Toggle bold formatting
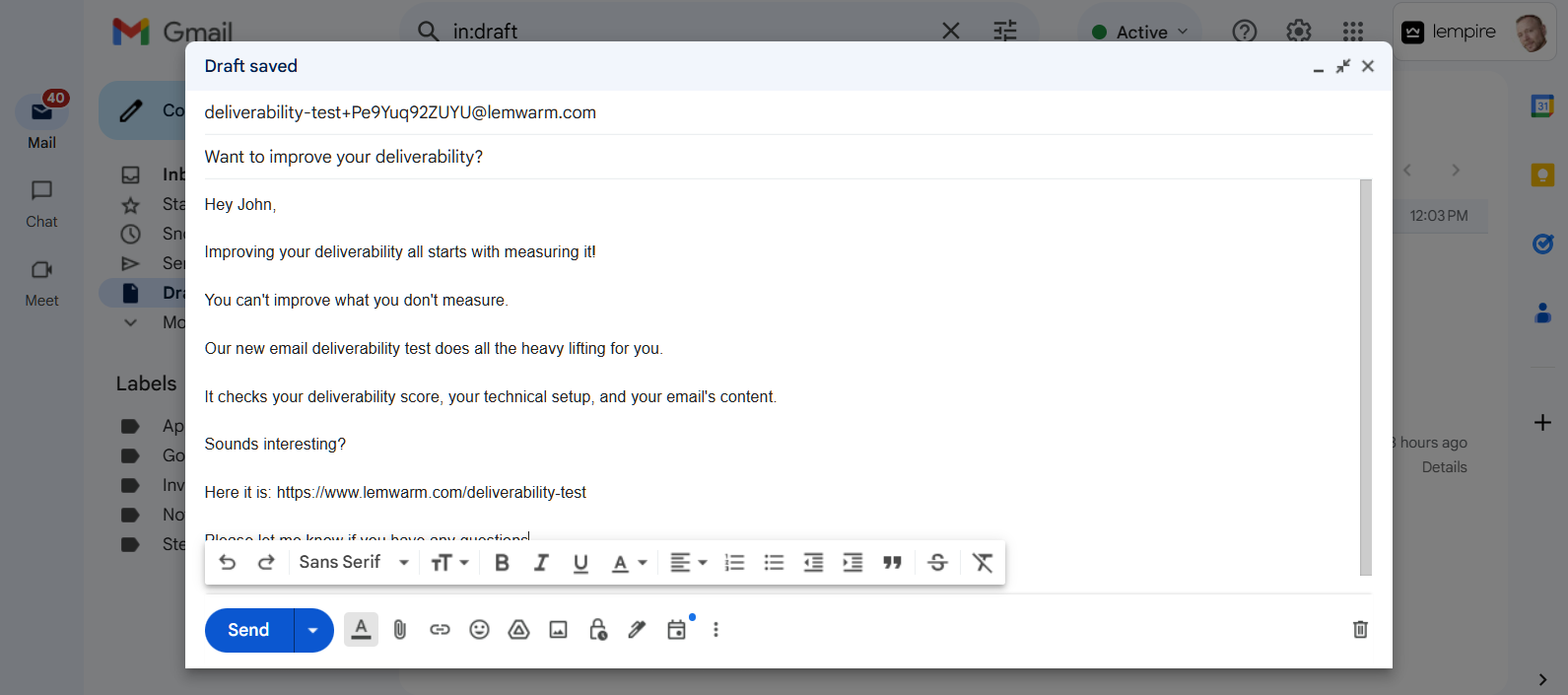The image size is (1568, 695). [502, 562]
